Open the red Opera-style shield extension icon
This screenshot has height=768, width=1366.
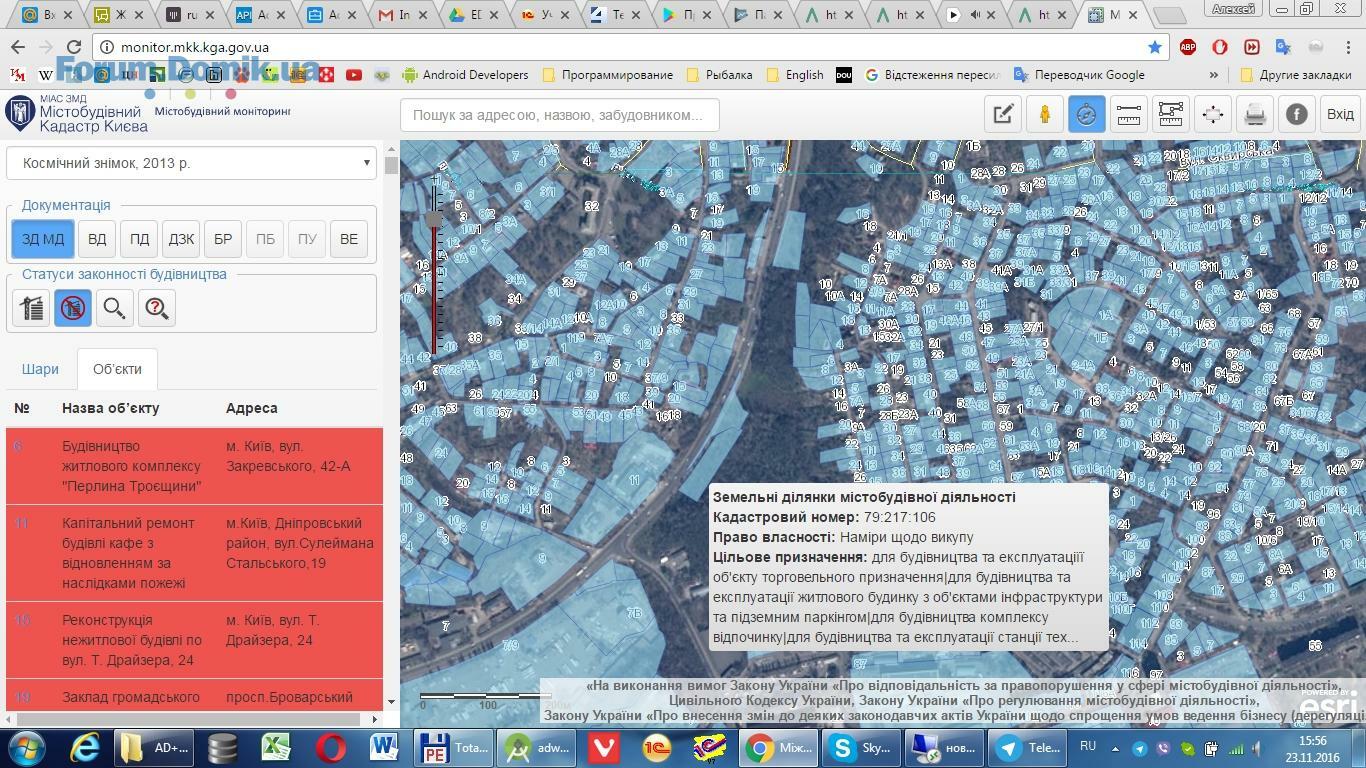pos(1220,47)
